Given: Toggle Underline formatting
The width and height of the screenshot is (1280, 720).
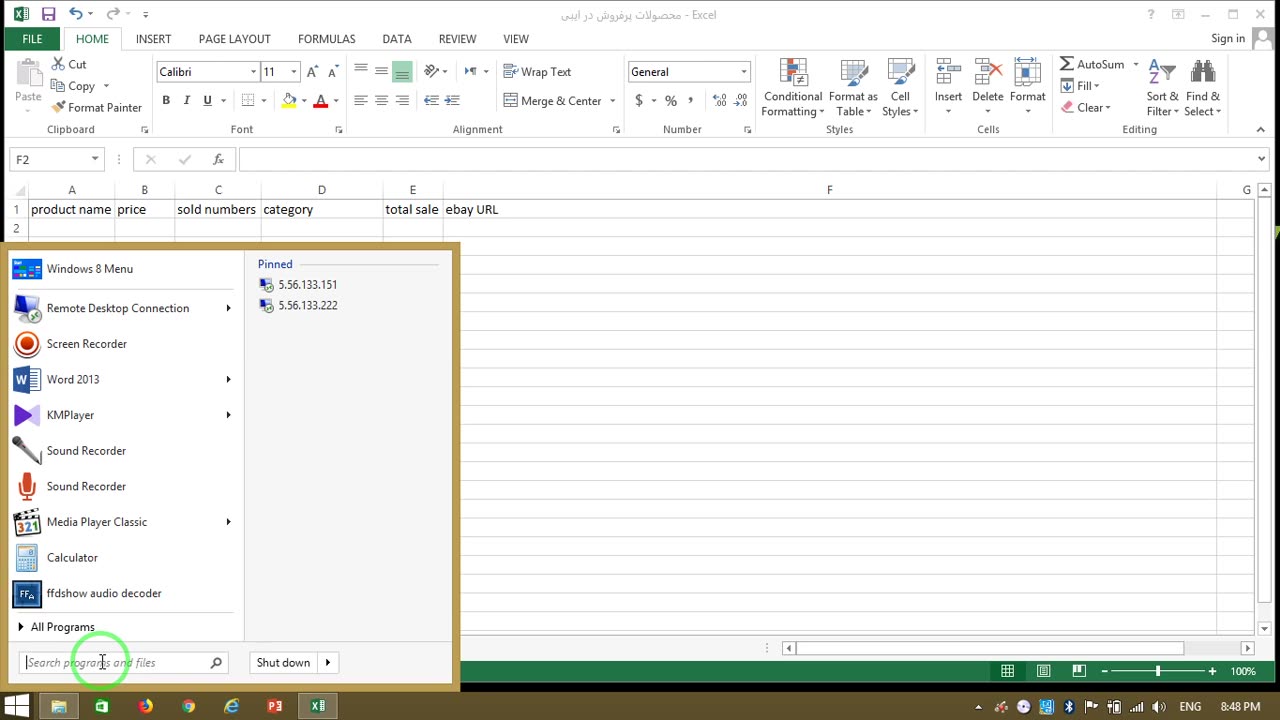Looking at the screenshot, I should [207, 100].
